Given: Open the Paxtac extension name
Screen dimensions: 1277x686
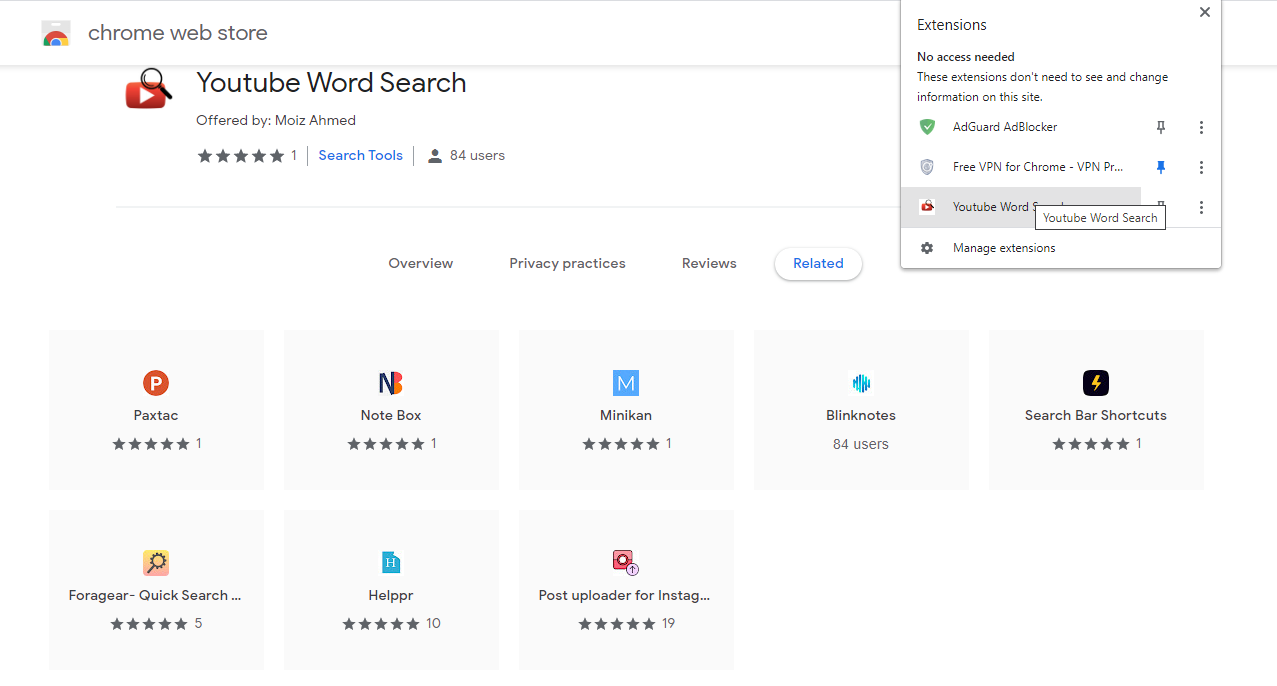Looking at the screenshot, I should pyautogui.click(x=156, y=415).
